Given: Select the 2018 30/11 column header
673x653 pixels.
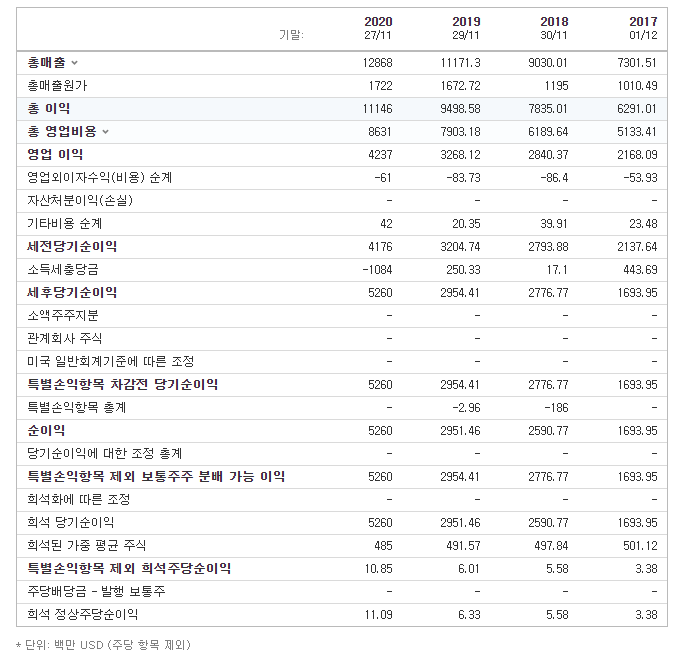Looking at the screenshot, I should [x=554, y=28].
